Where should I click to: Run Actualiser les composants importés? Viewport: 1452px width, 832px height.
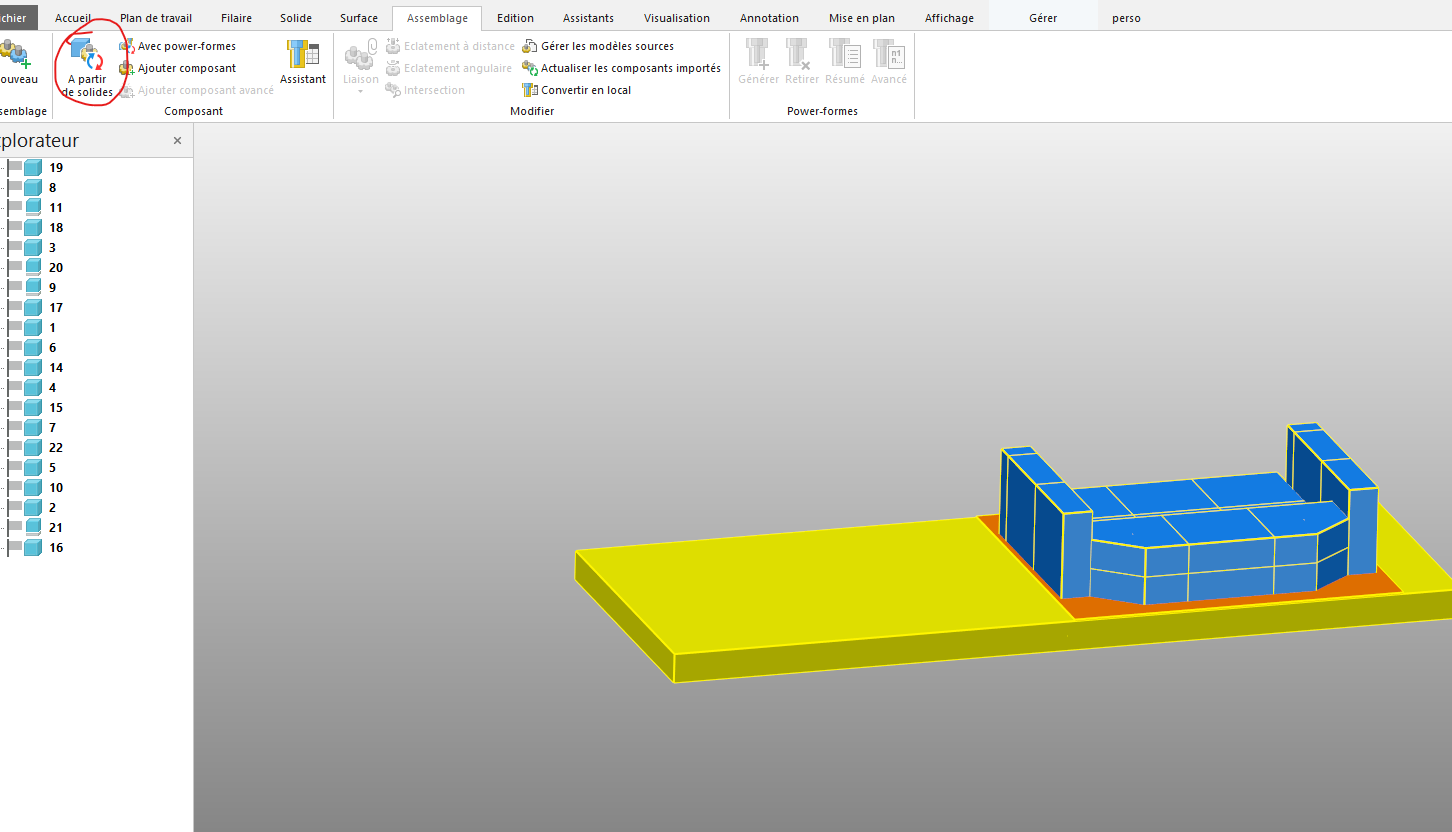pos(630,68)
